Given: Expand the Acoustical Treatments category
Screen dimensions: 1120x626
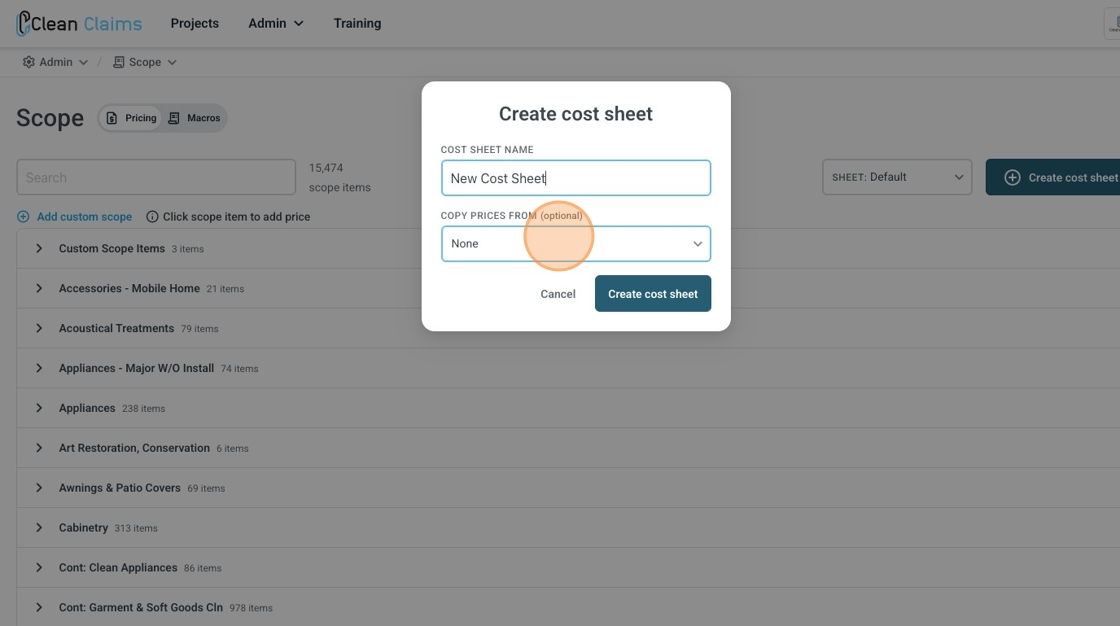Looking at the screenshot, I should [39, 328].
